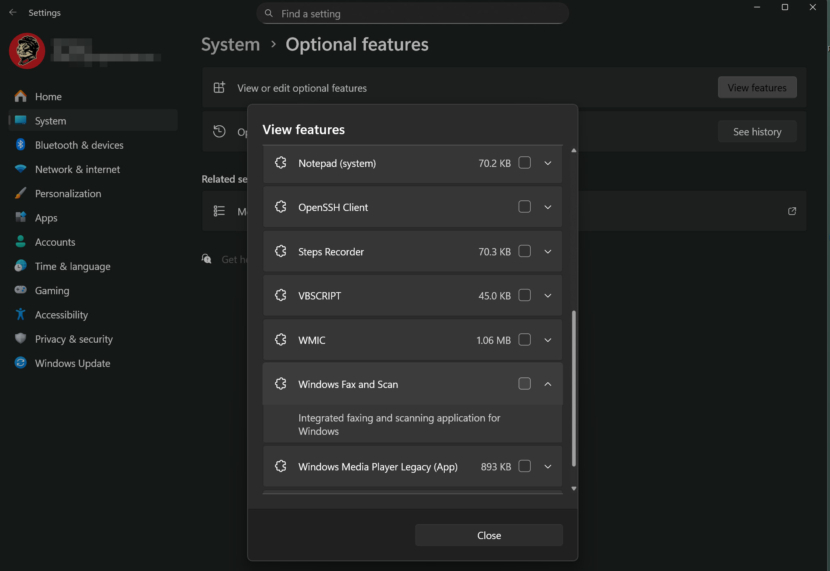The image size is (830, 571).
Task: Click the Find a setting search box
Action: tap(412, 14)
